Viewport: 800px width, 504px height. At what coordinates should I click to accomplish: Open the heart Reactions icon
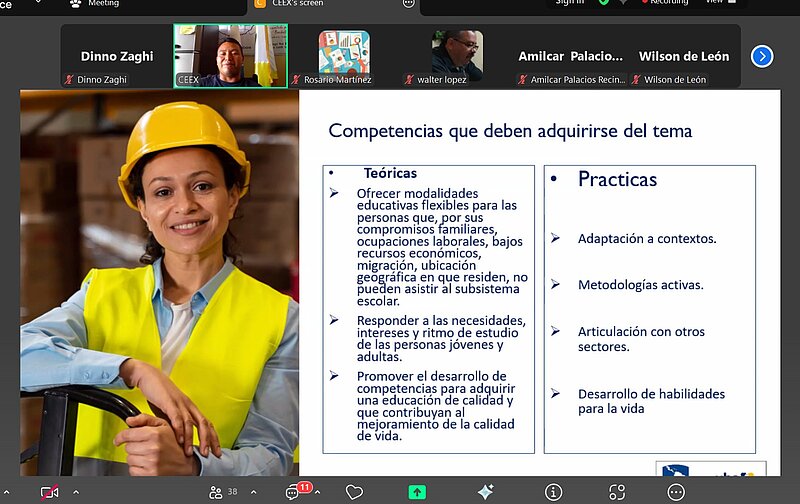(x=354, y=492)
